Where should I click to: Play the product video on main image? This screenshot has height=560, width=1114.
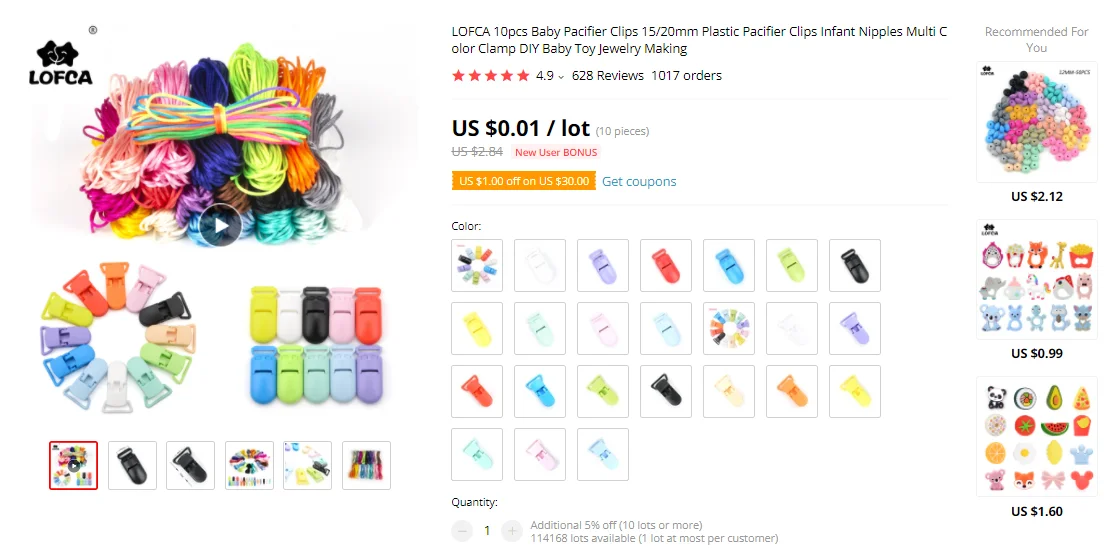pos(220,225)
